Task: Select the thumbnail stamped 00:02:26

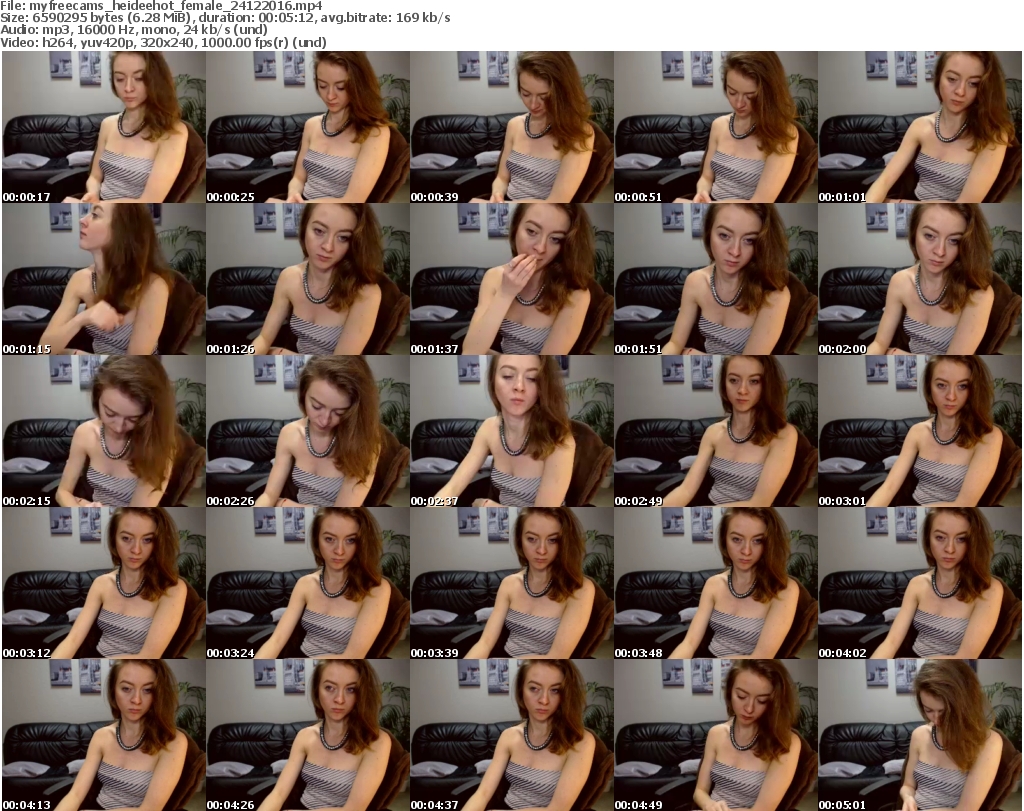Action: pyautogui.click(x=308, y=431)
